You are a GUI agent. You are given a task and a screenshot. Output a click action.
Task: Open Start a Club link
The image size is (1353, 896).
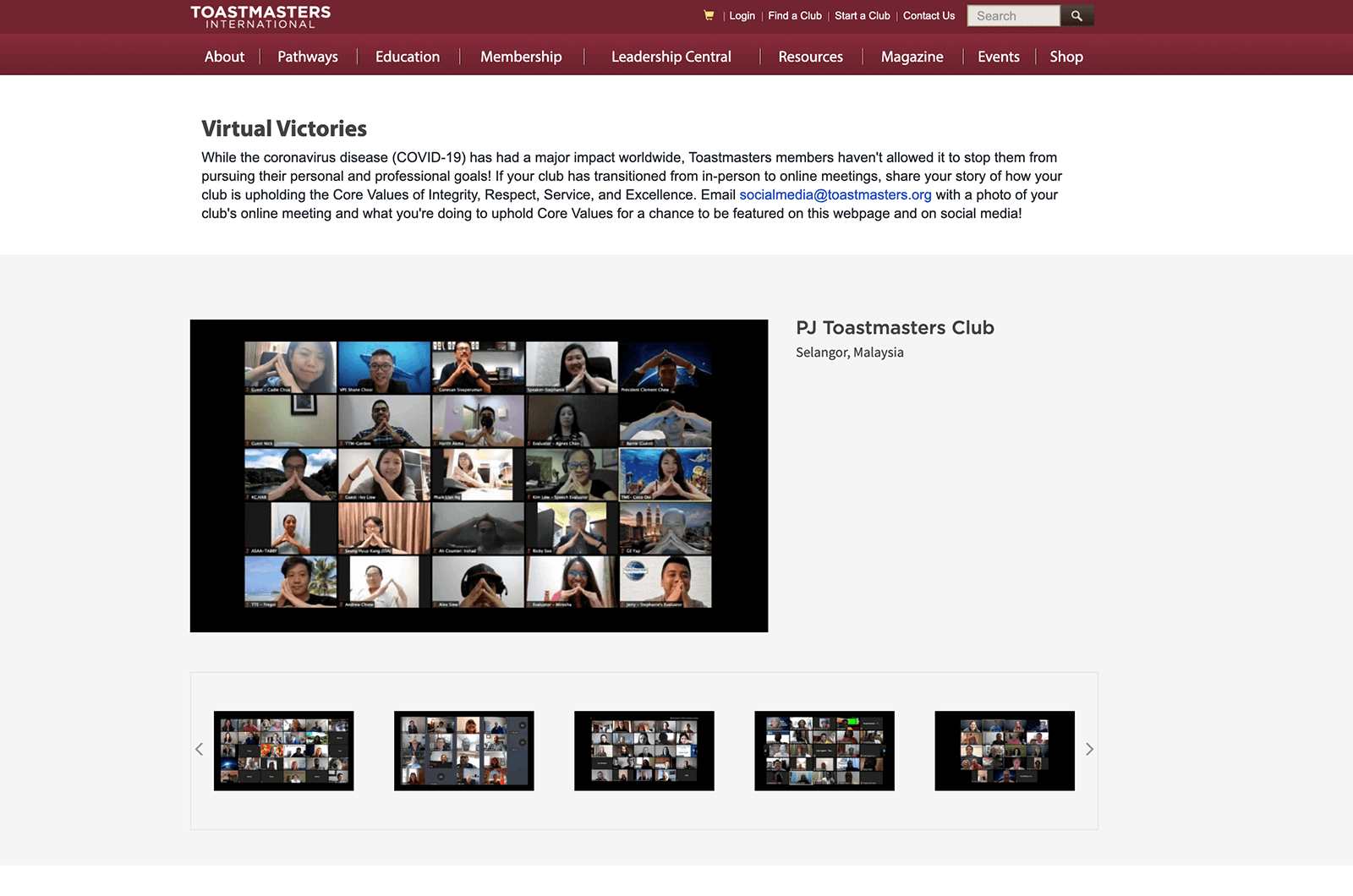[x=862, y=16]
